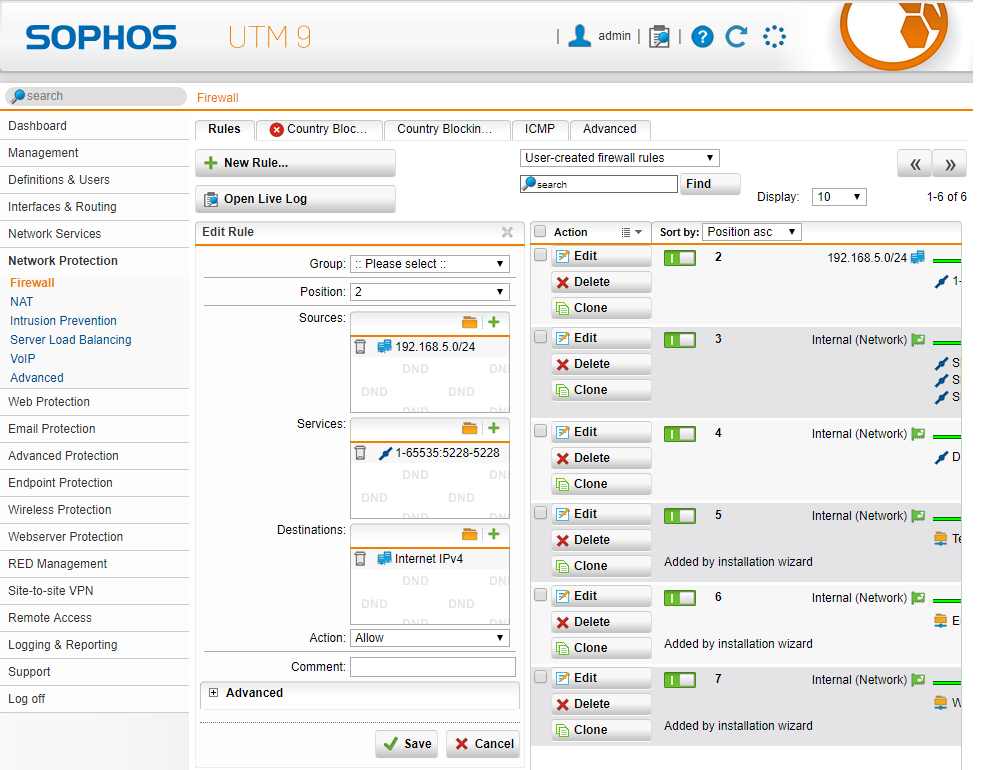Open the Display count dropdown
The height and width of the screenshot is (770, 1008).
coord(839,197)
